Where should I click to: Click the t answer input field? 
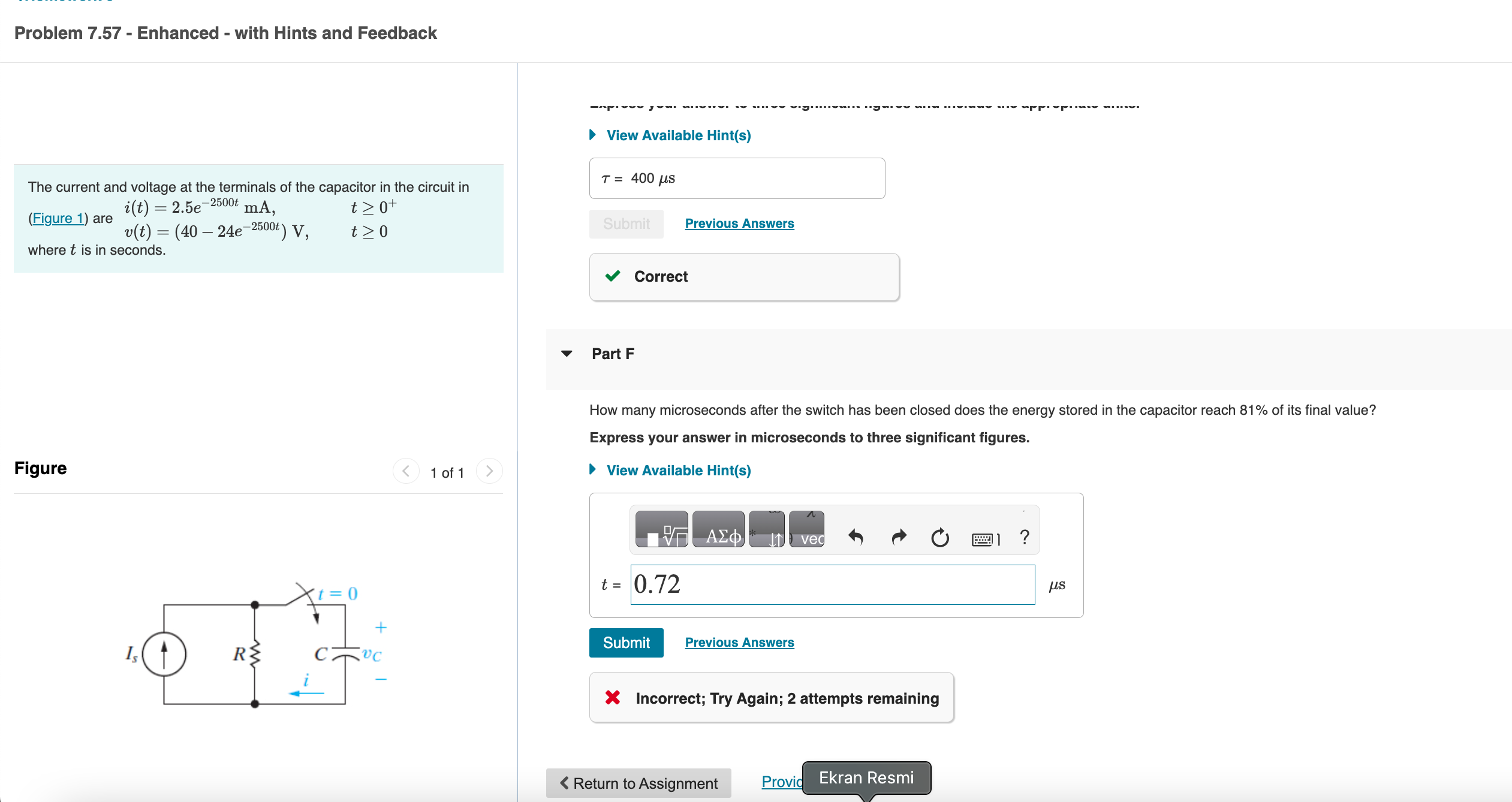point(832,584)
